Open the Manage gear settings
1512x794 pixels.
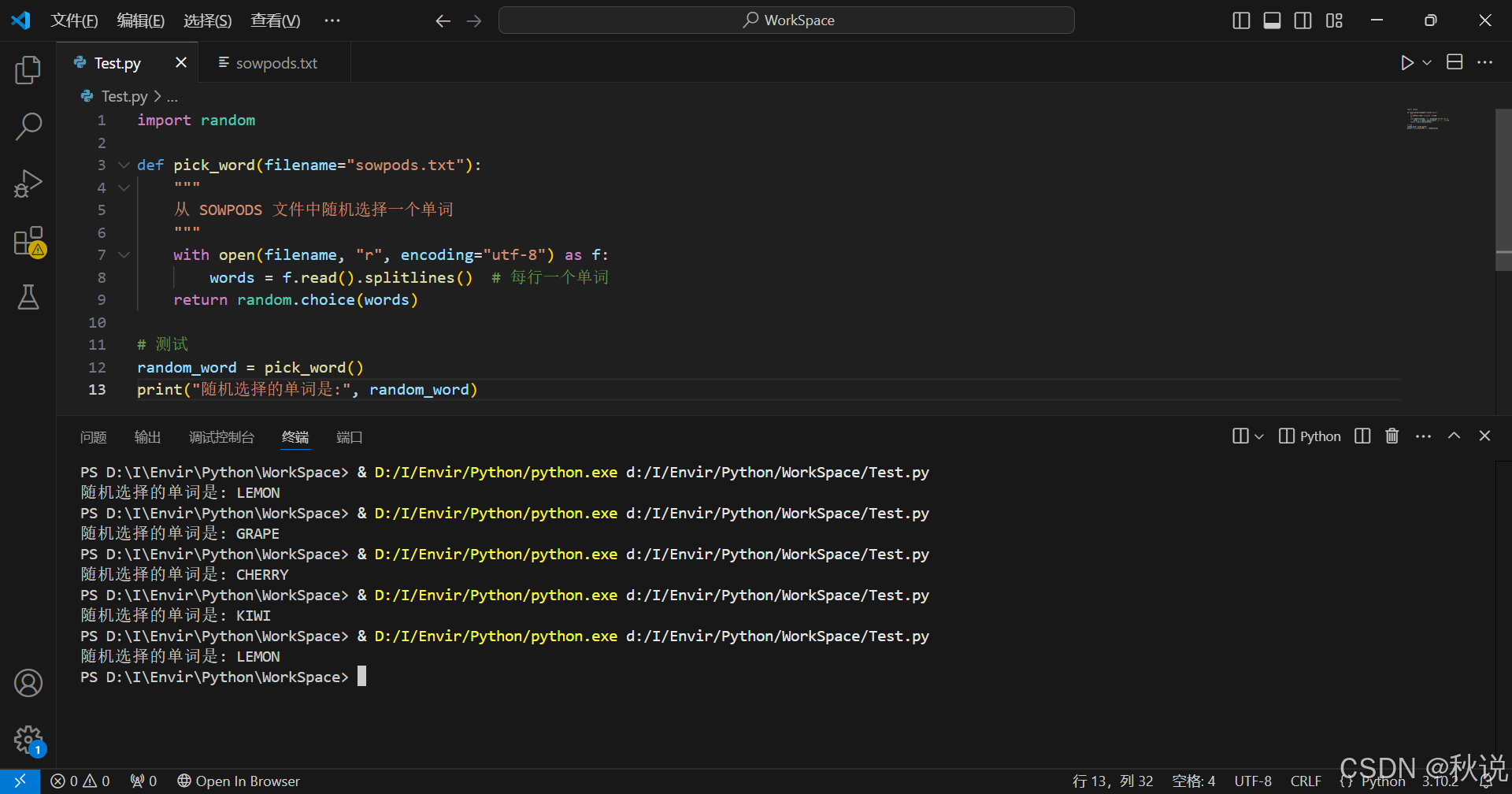[x=28, y=740]
